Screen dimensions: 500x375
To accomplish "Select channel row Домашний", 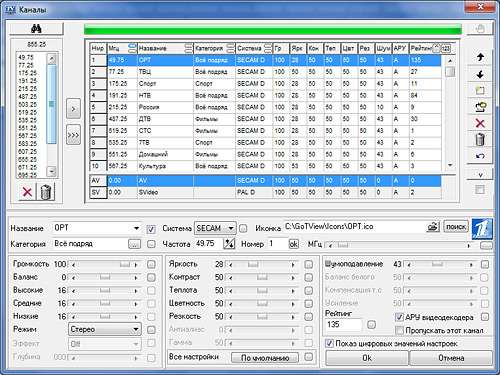I will (266, 154).
